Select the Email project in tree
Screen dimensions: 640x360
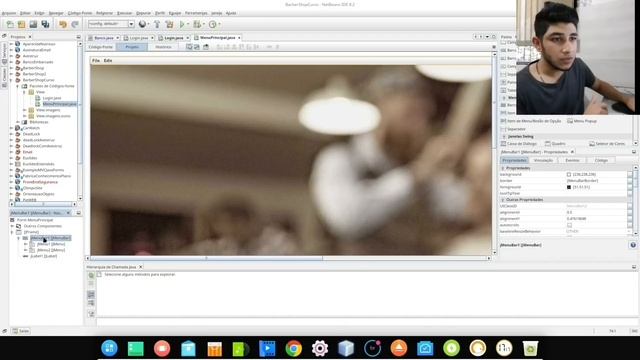[x=27, y=152]
